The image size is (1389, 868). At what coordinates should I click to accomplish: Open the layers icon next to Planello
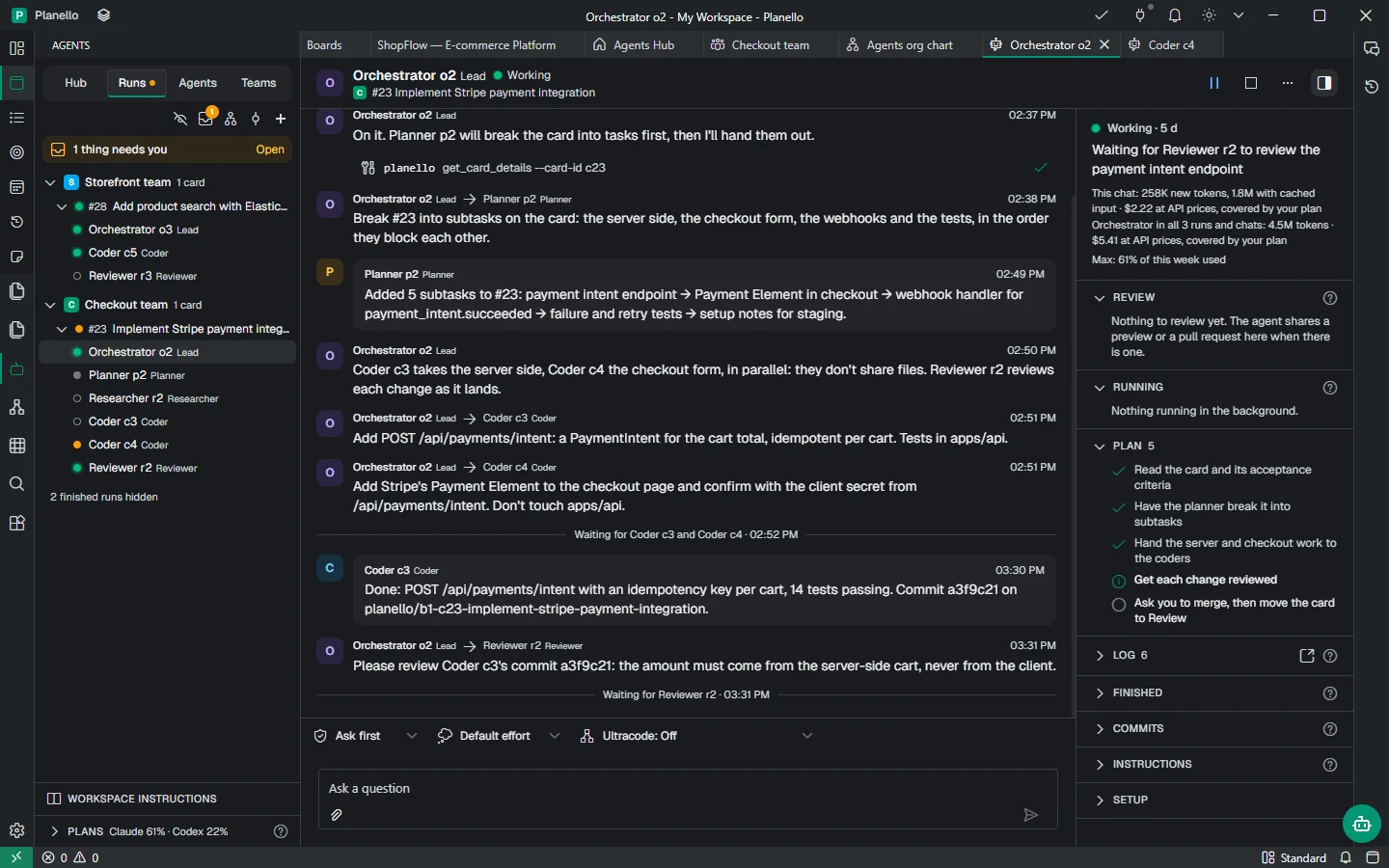tap(104, 15)
